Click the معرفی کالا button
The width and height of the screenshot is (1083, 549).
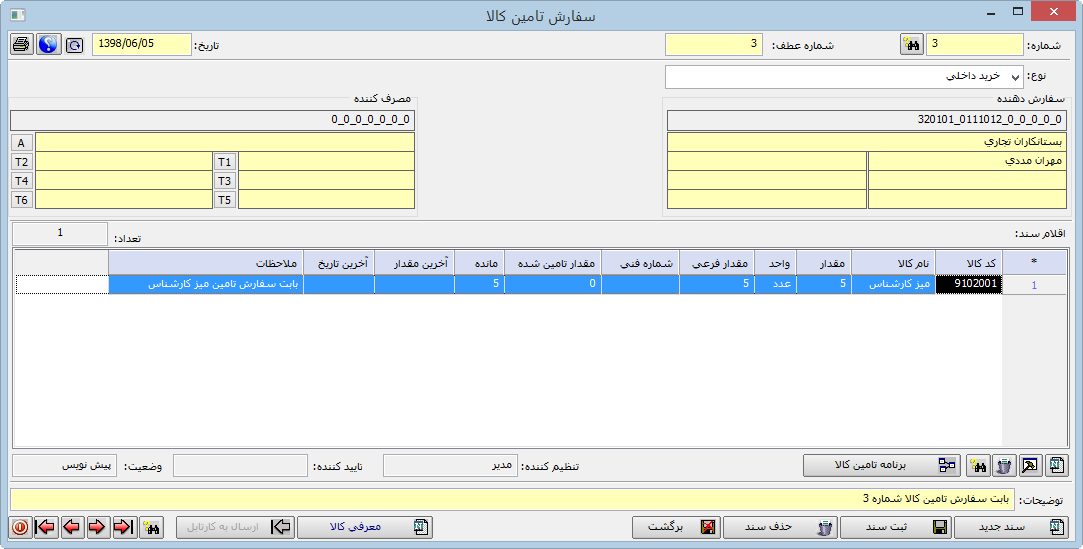click(x=365, y=527)
